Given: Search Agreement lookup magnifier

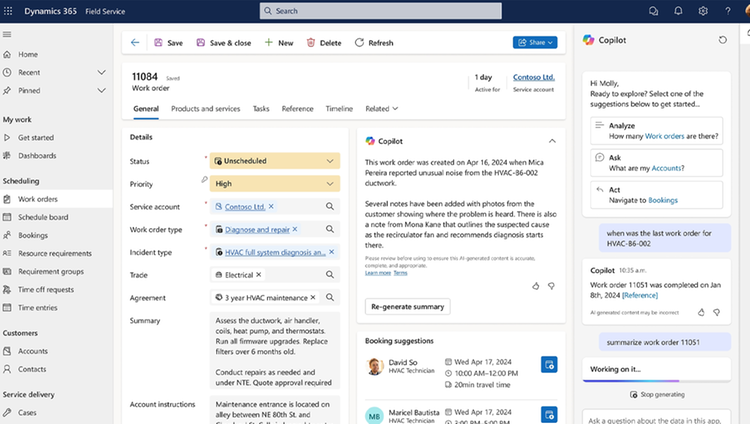Looking at the screenshot, I should pyautogui.click(x=330, y=297).
